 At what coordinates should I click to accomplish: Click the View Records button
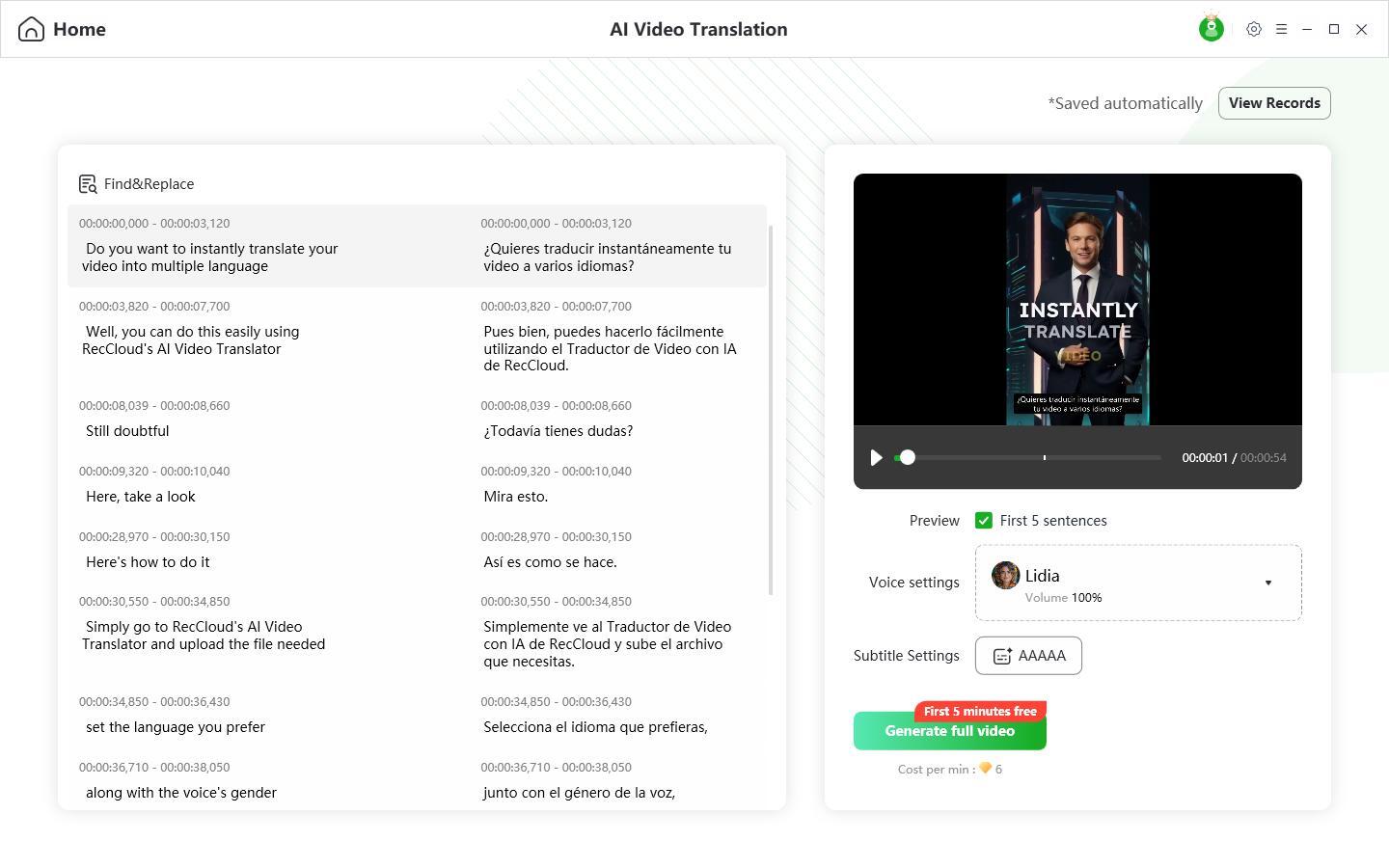click(x=1274, y=103)
